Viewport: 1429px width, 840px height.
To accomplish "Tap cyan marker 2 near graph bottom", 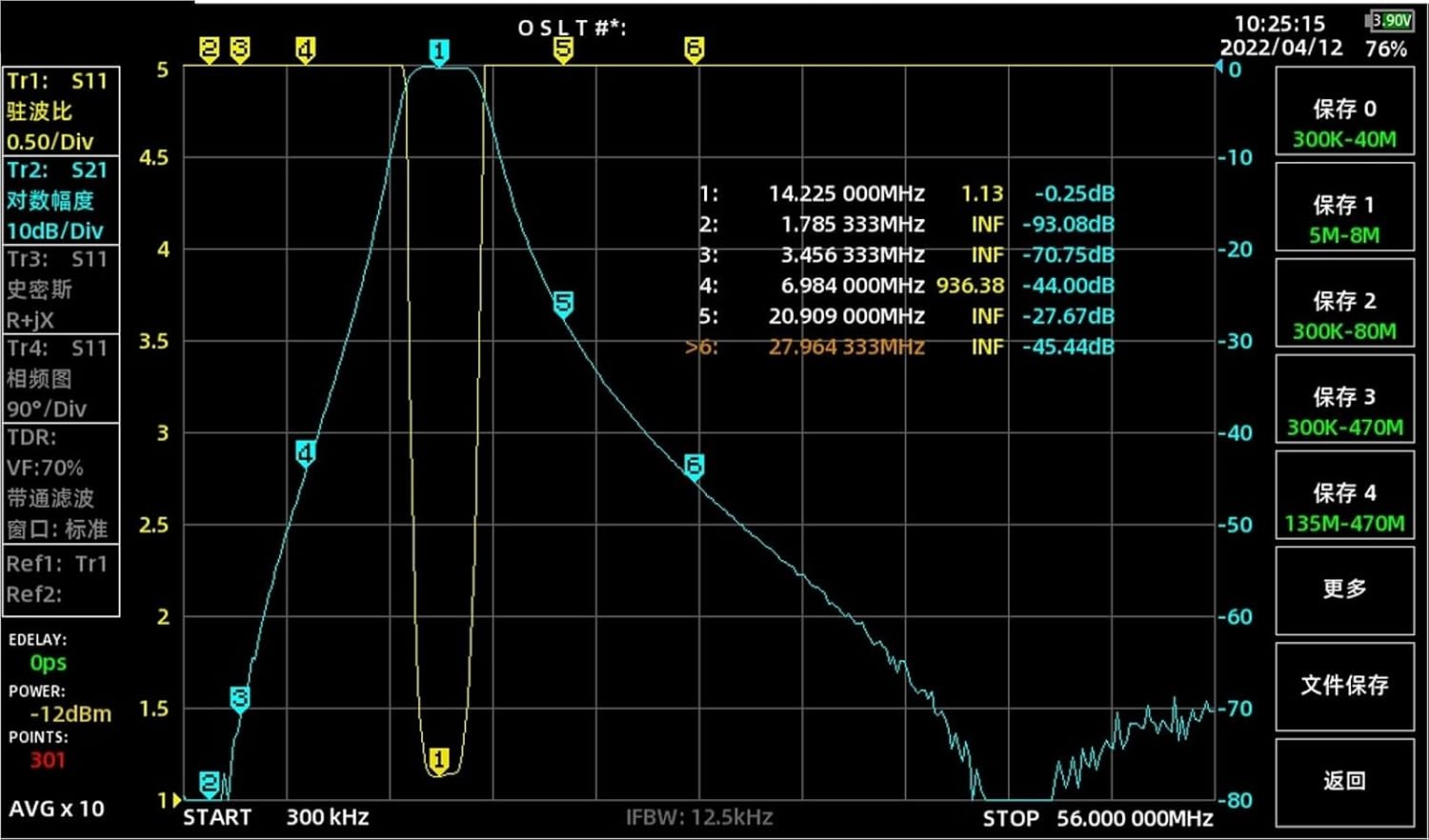I will (x=210, y=785).
